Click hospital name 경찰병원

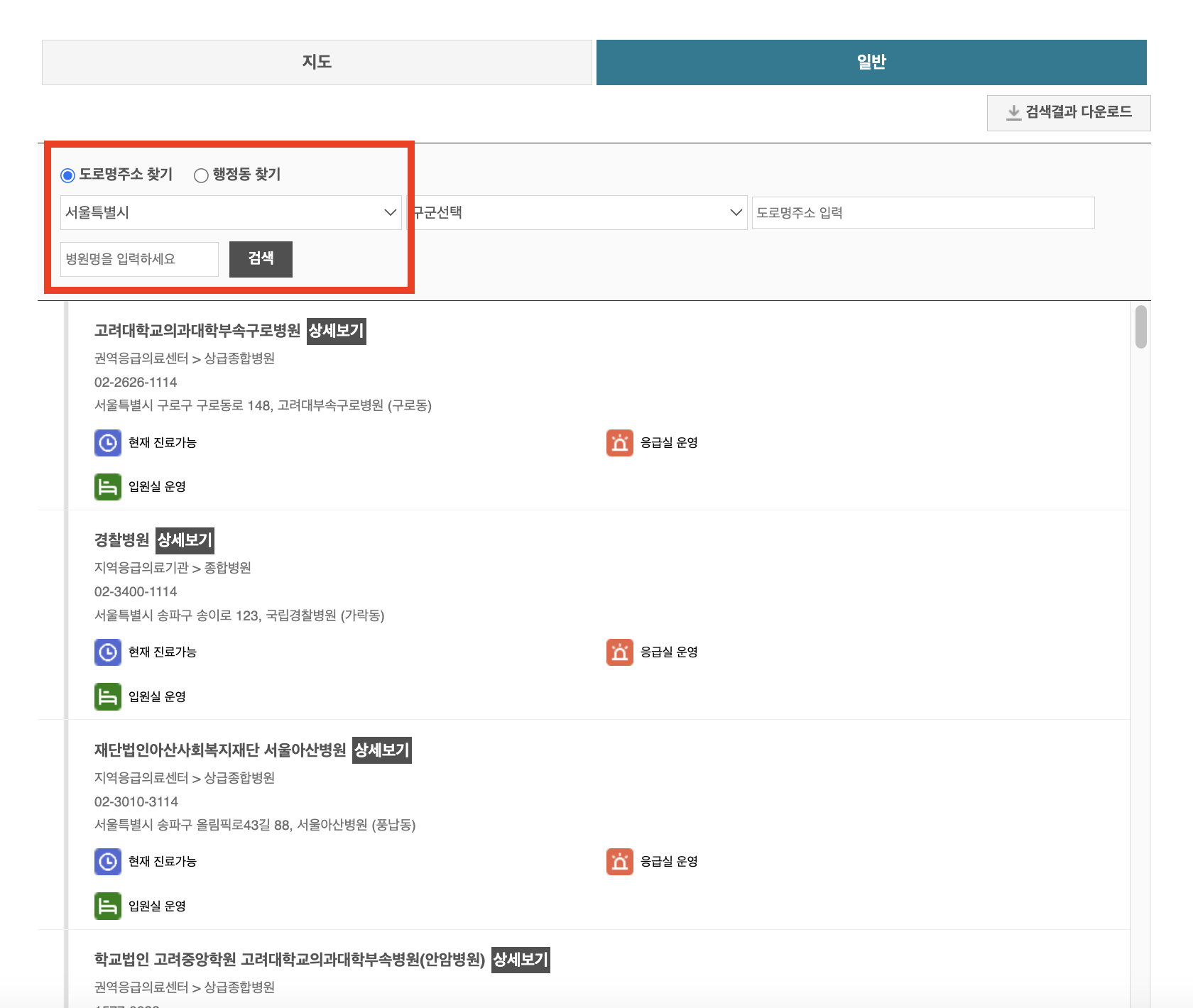coord(122,540)
